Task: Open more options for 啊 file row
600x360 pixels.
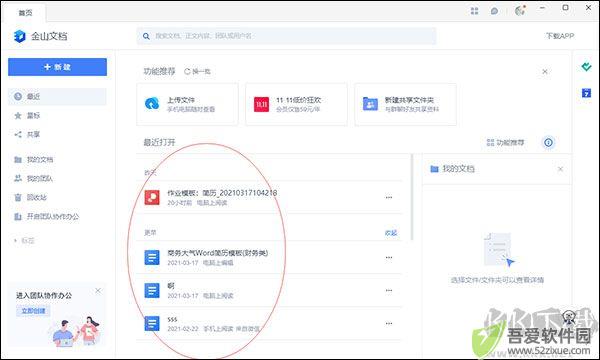Action: (389, 290)
